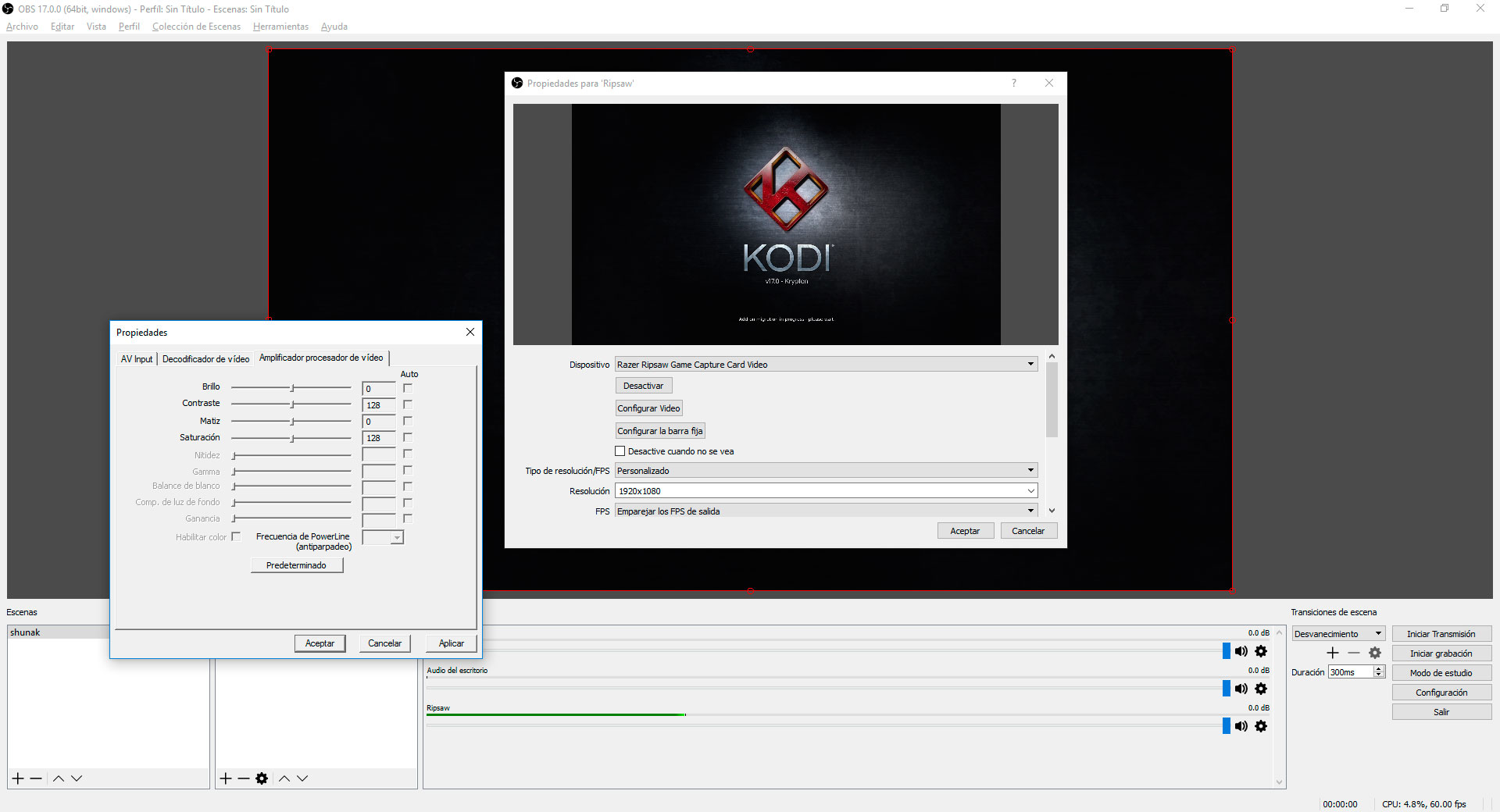This screenshot has height=812, width=1500.
Task: Click Configurar Video button
Action: (x=648, y=408)
